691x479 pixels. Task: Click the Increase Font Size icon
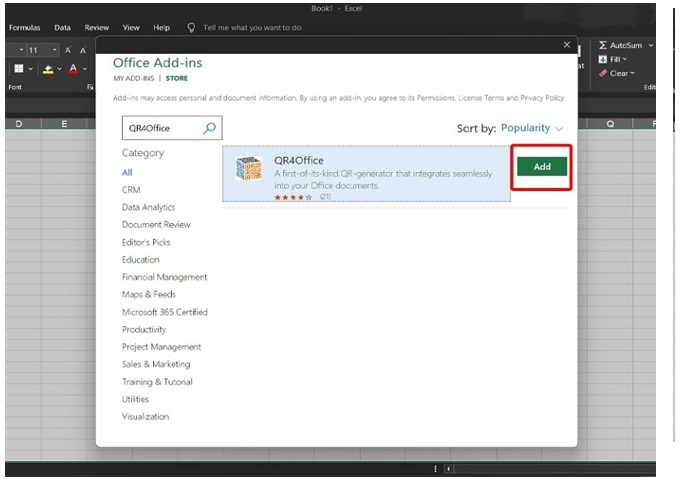point(68,50)
